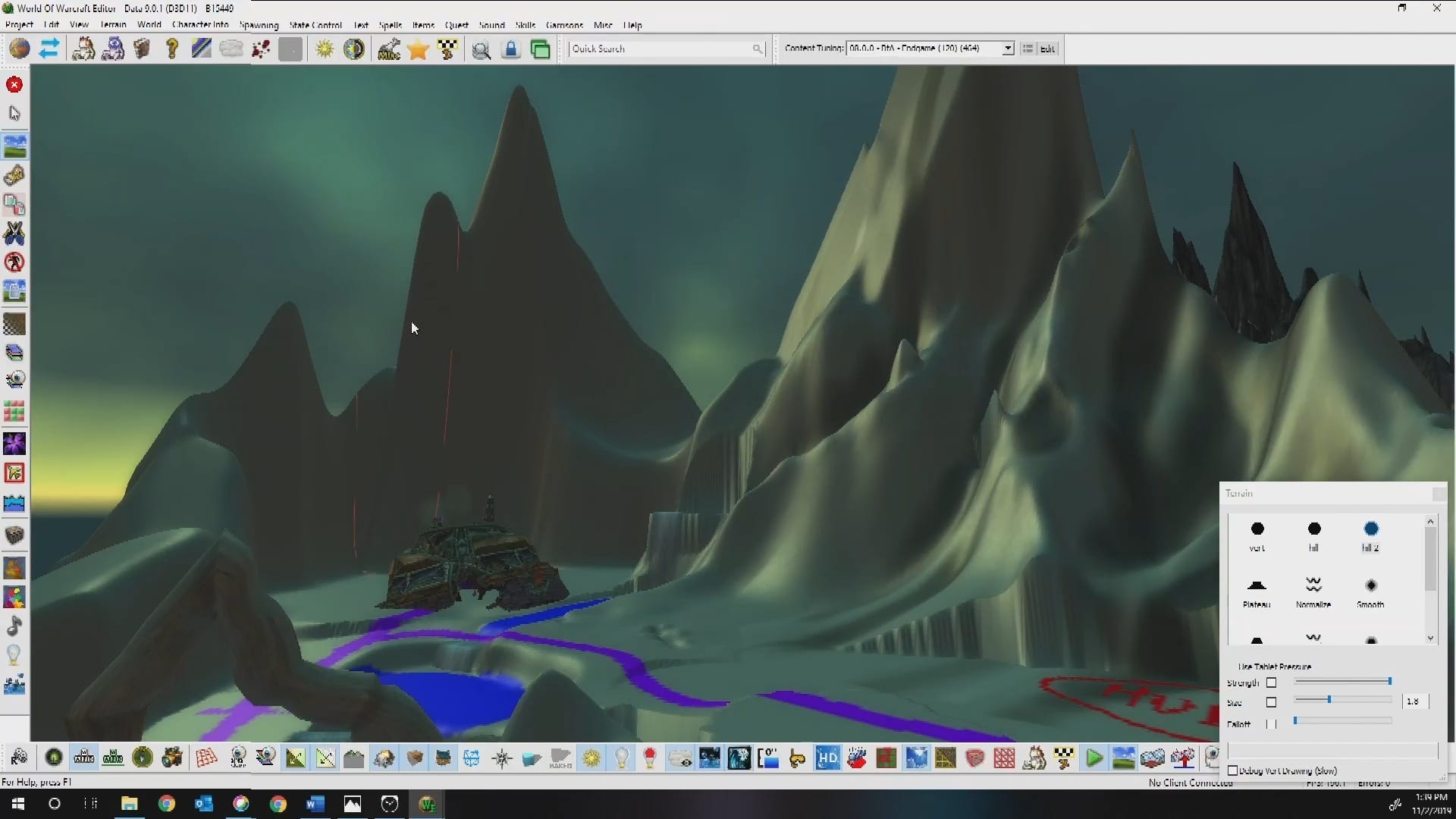
Task: Click the Strength slider track
Action: point(1342,682)
